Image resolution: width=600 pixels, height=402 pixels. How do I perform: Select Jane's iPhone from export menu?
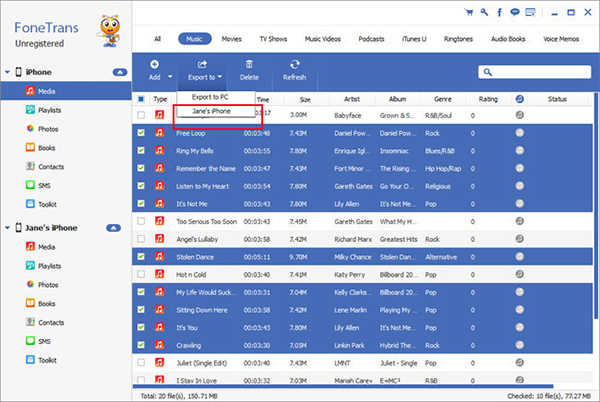click(211, 111)
